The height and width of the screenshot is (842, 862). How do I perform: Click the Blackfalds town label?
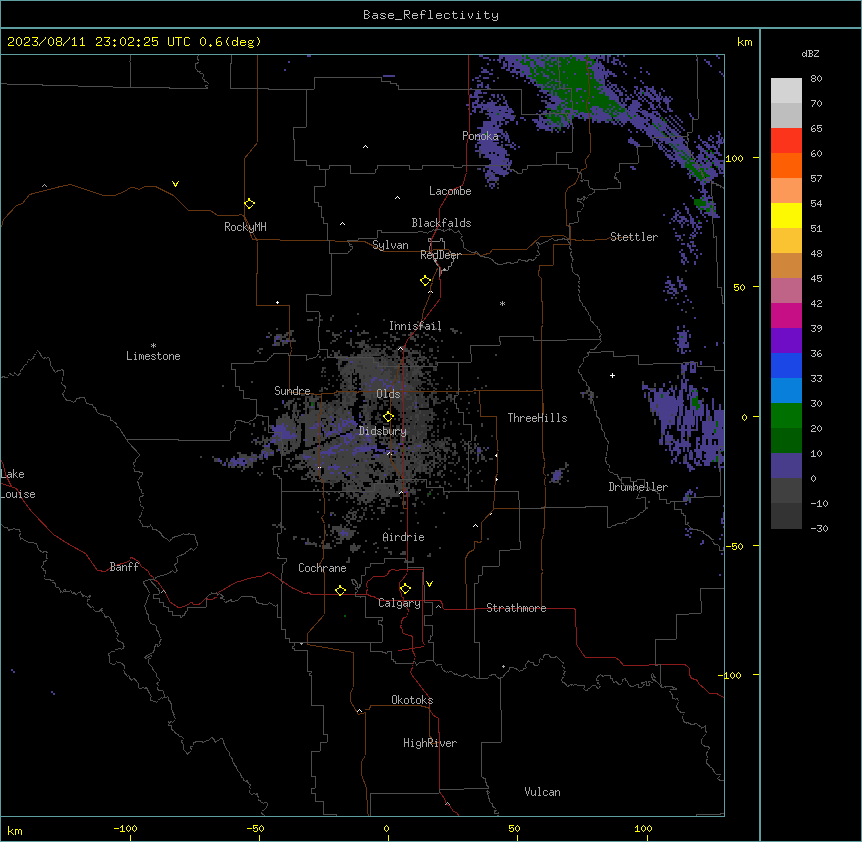tap(441, 223)
